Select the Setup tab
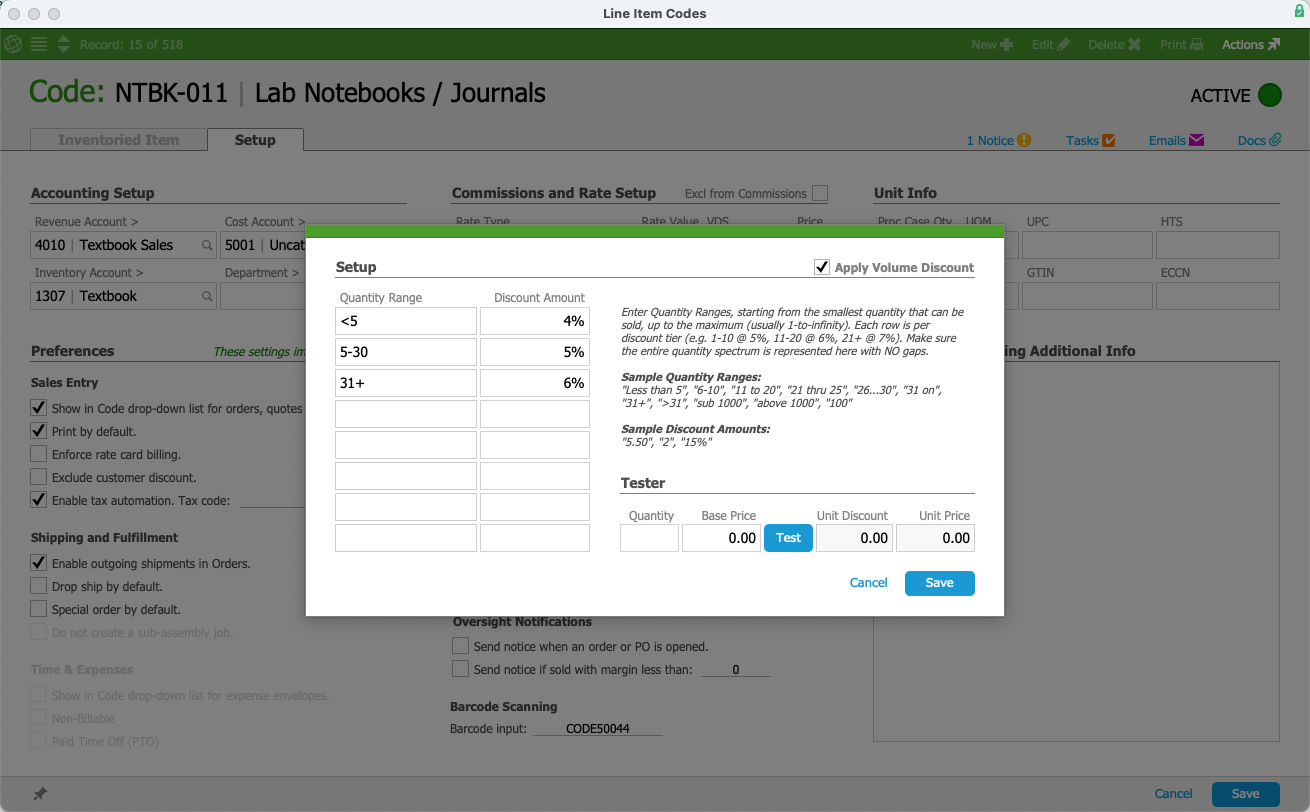The image size is (1310, 812). coord(255,140)
